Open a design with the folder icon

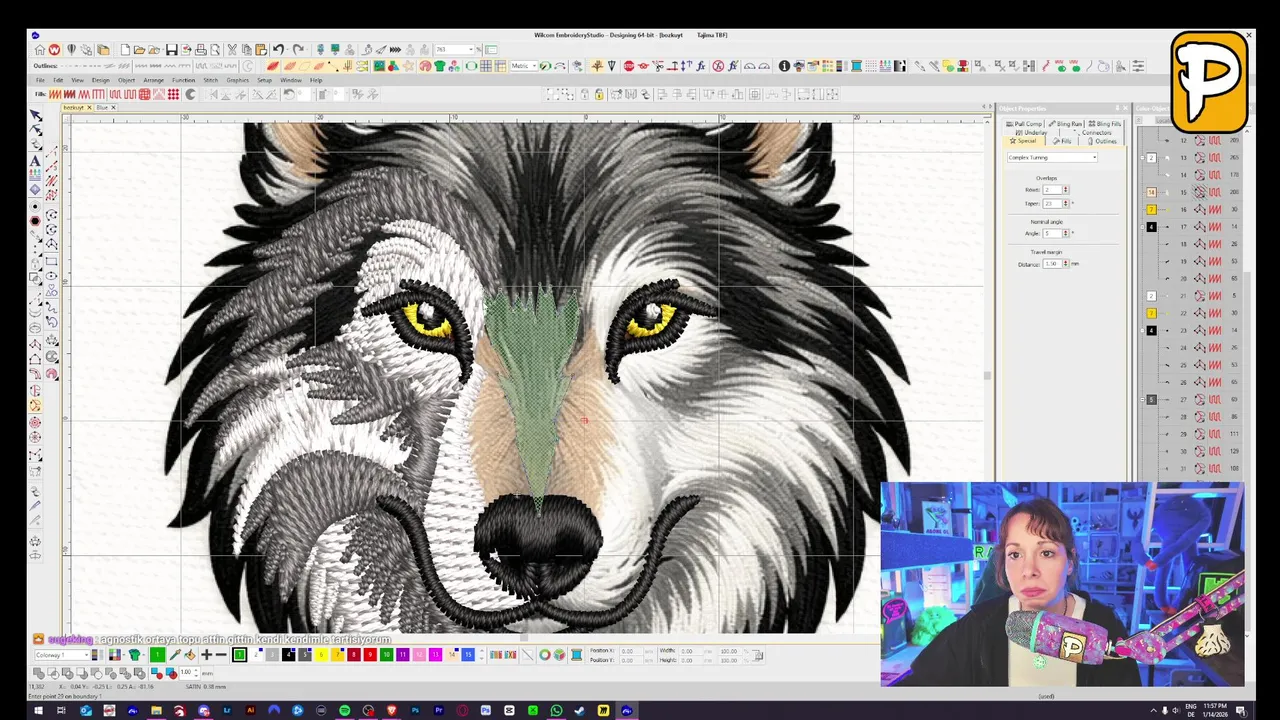(140, 50)
